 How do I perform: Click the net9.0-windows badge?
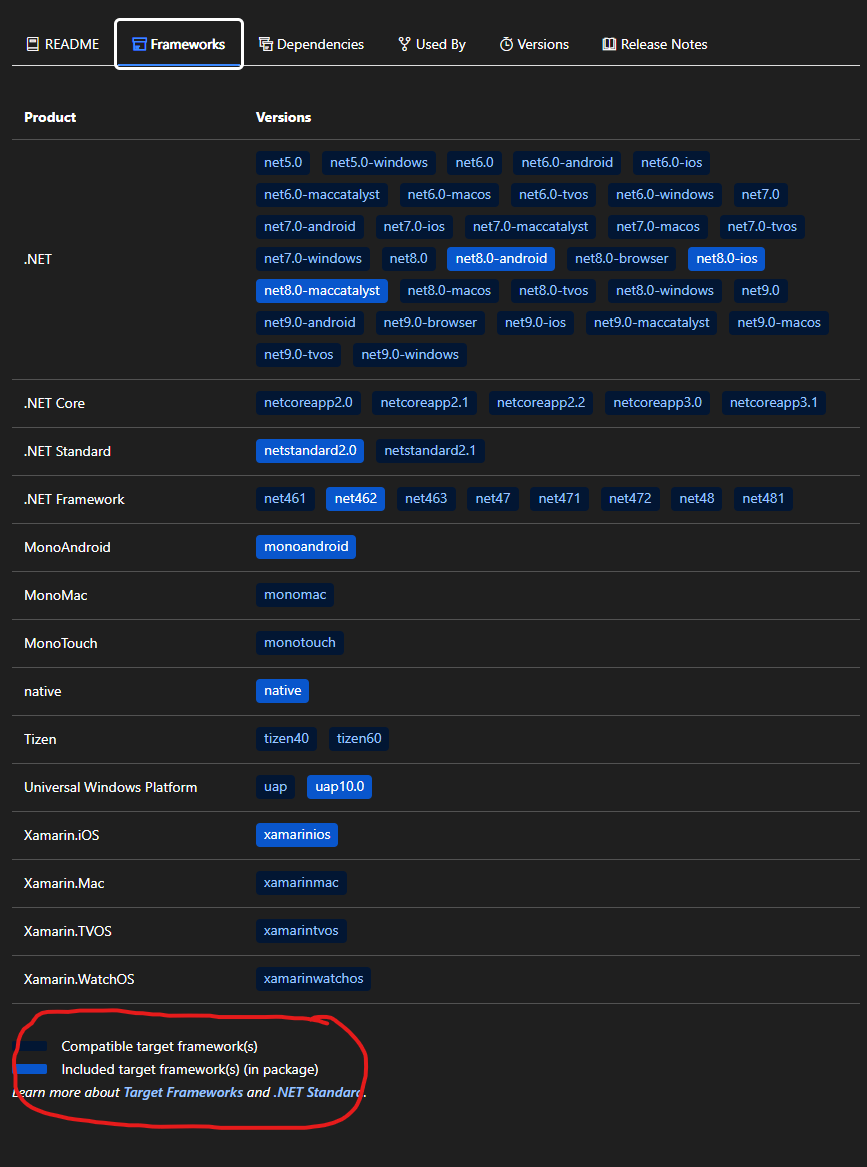[410, 354]
